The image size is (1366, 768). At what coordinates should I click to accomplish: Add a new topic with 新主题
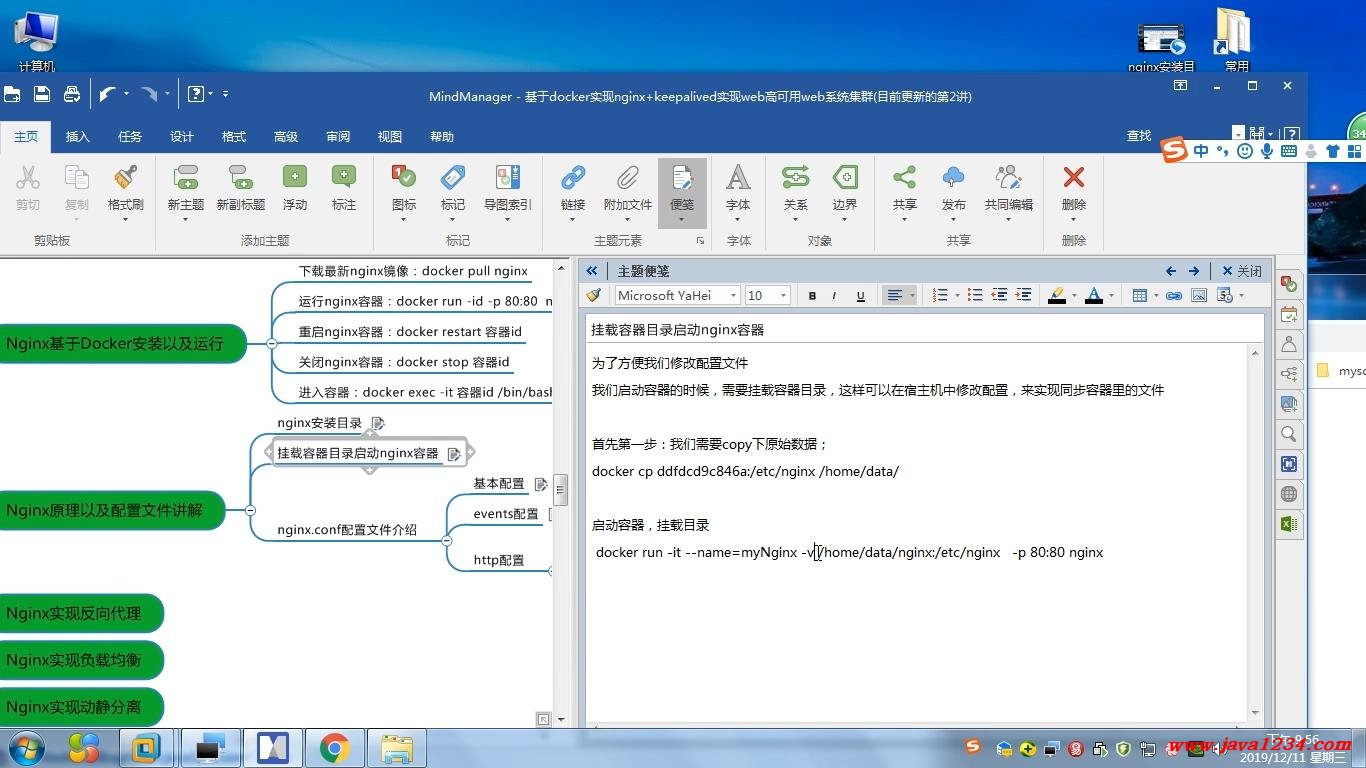pos(186,188)
